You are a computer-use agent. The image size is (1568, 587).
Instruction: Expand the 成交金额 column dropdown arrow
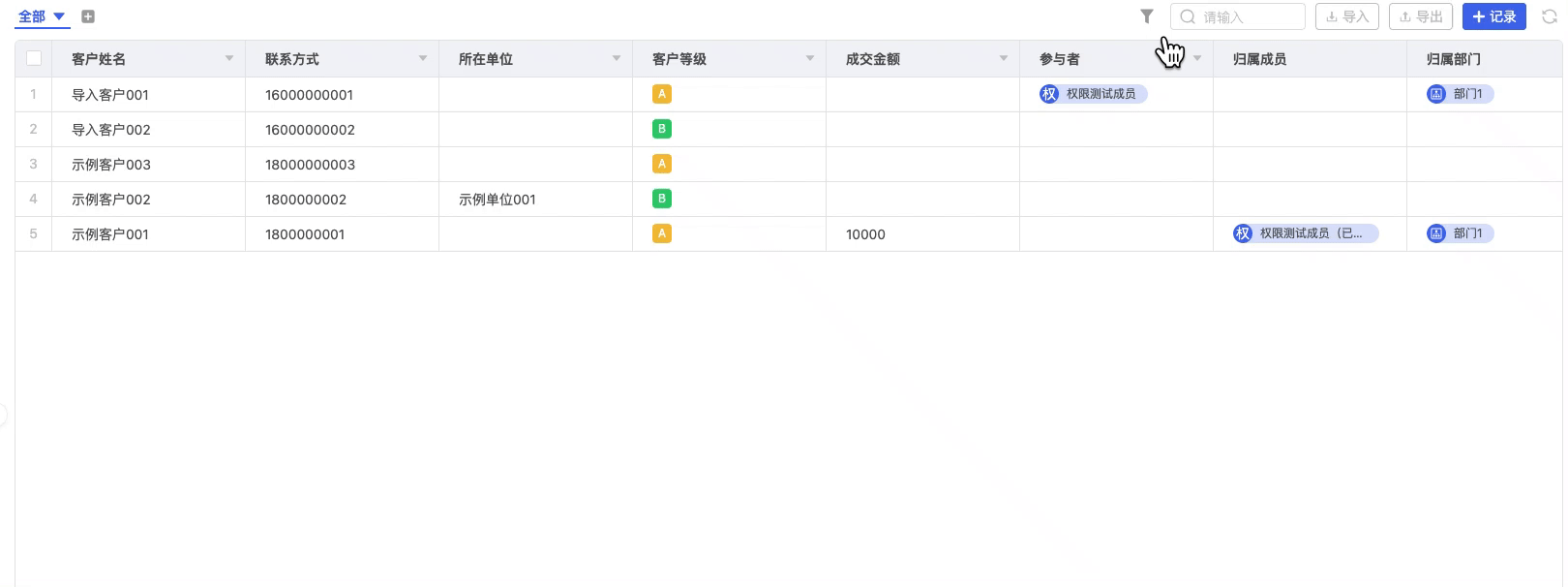pyautogui.click(x=1004, y=58)
